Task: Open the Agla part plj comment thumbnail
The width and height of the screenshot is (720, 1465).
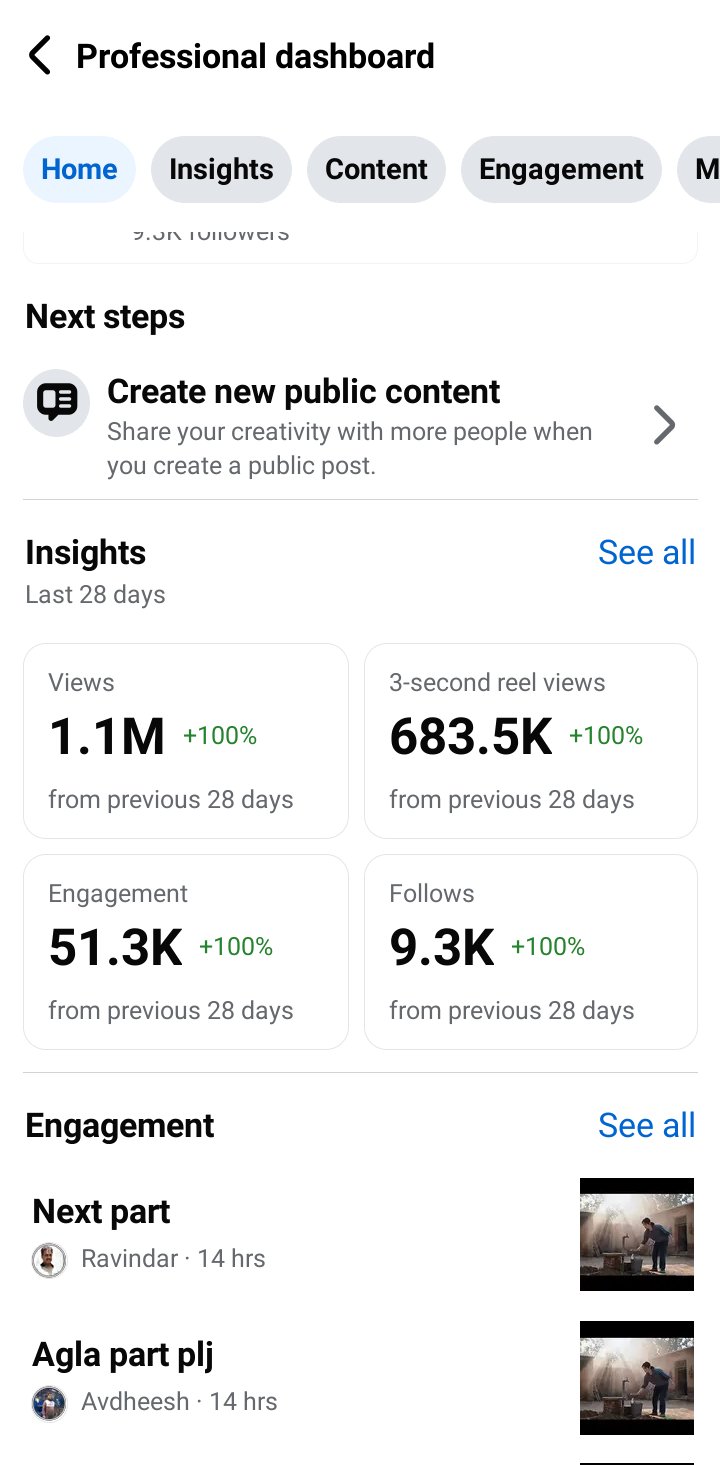Action: tap(637, 1378)
